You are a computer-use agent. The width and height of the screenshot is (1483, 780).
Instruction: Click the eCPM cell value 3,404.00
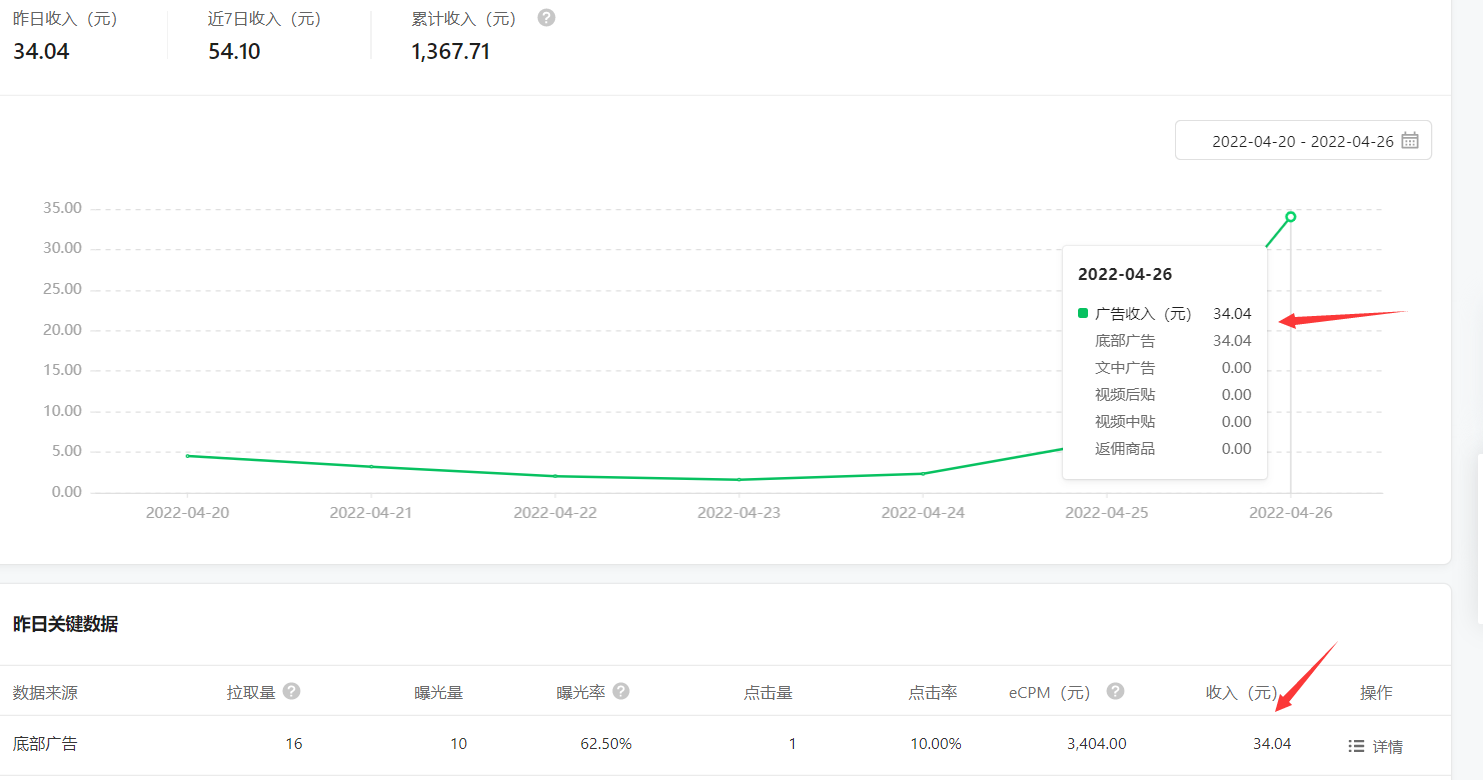[x=1095, y=744]
